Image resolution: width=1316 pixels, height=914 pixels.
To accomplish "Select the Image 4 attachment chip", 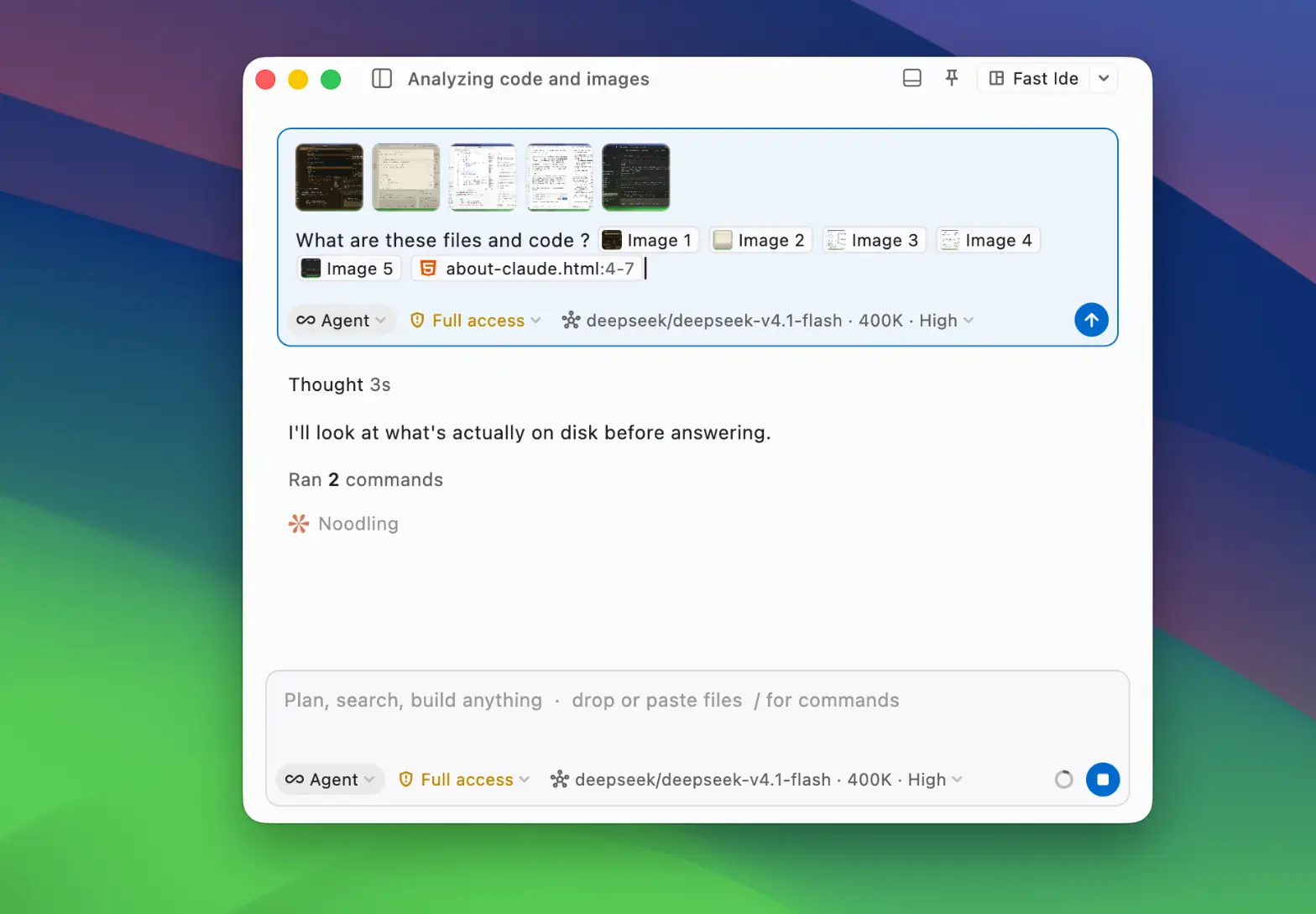I will click(x=987, y=240).
